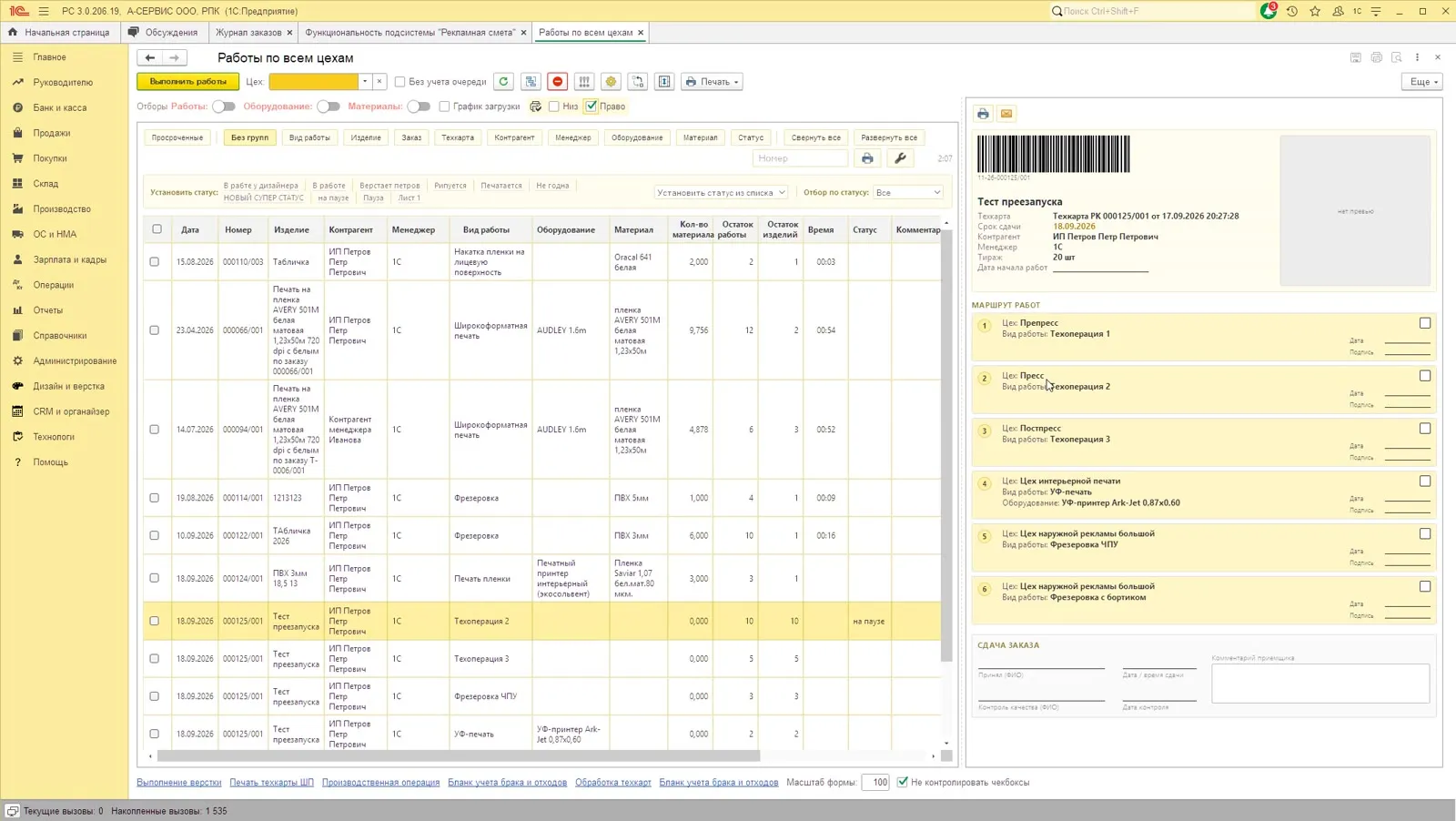The image size is (1456, 821).
Task: Click the printer icon above the barcode
Action: pyautogui.click(x=983, y=114)
